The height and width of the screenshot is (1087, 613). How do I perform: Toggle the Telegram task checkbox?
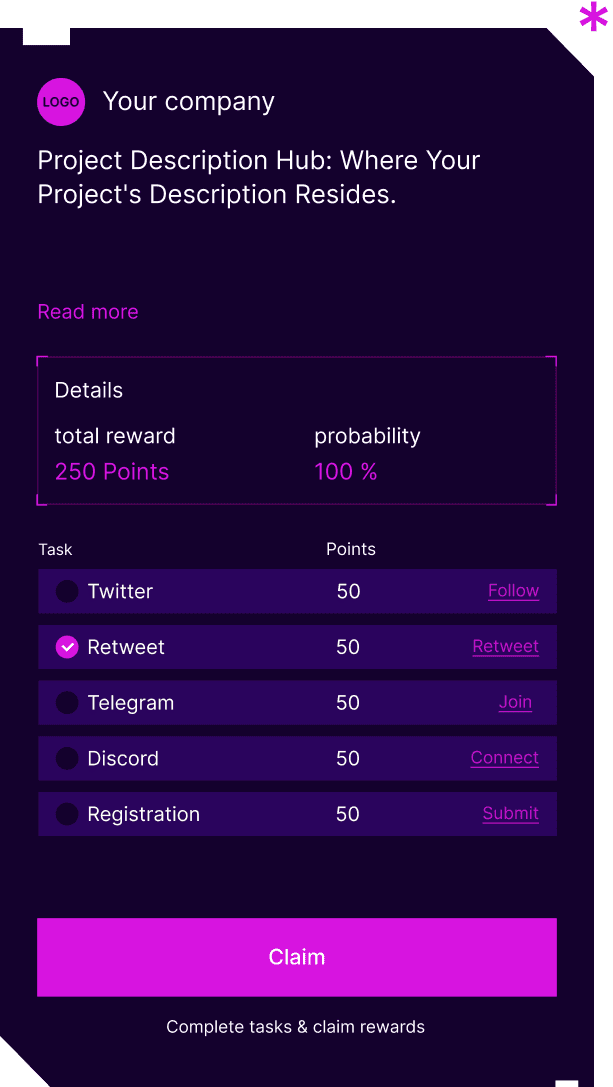(67, 703)
